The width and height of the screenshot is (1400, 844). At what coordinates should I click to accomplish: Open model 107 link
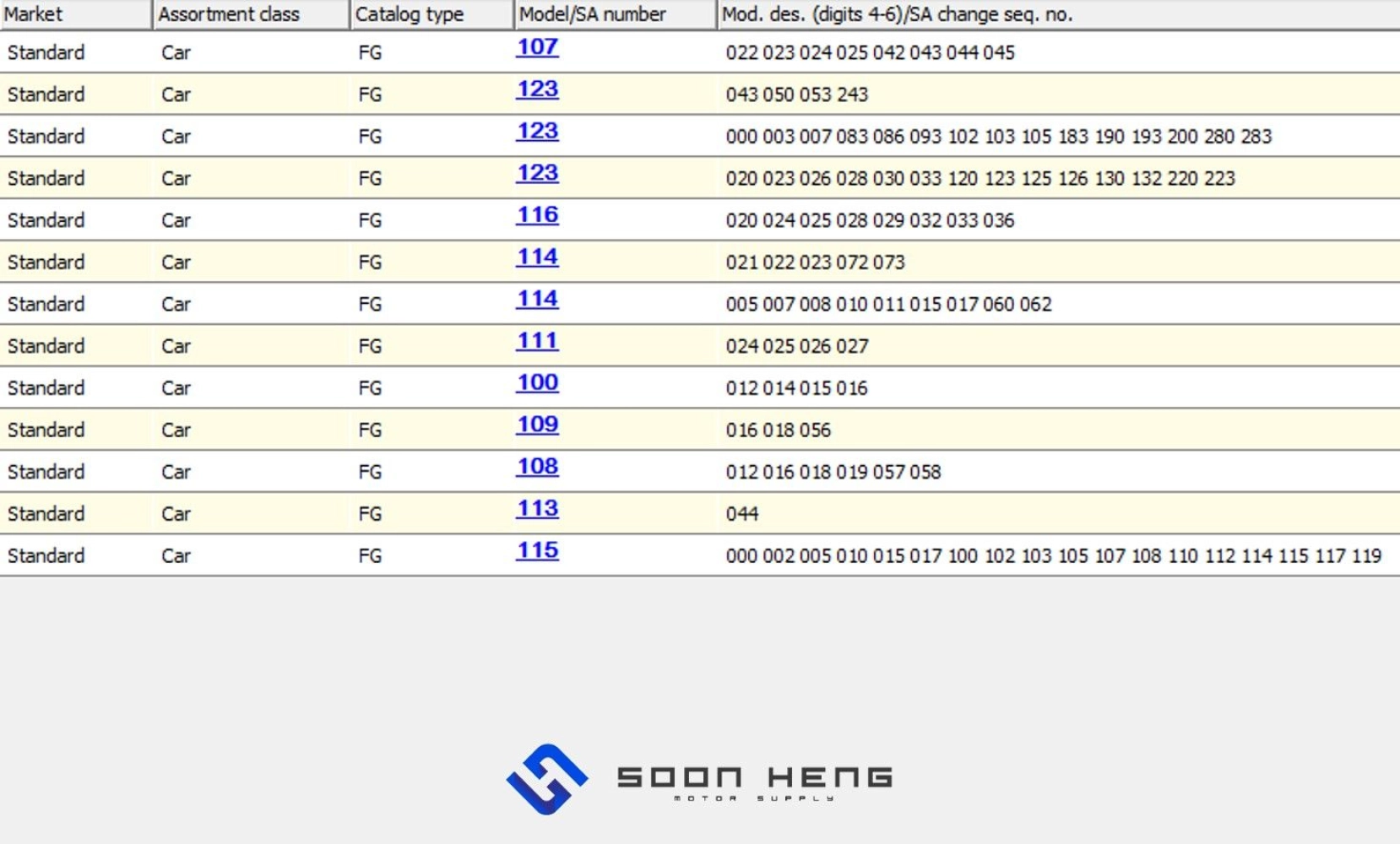pyautogui.click(x=537, y=47)
